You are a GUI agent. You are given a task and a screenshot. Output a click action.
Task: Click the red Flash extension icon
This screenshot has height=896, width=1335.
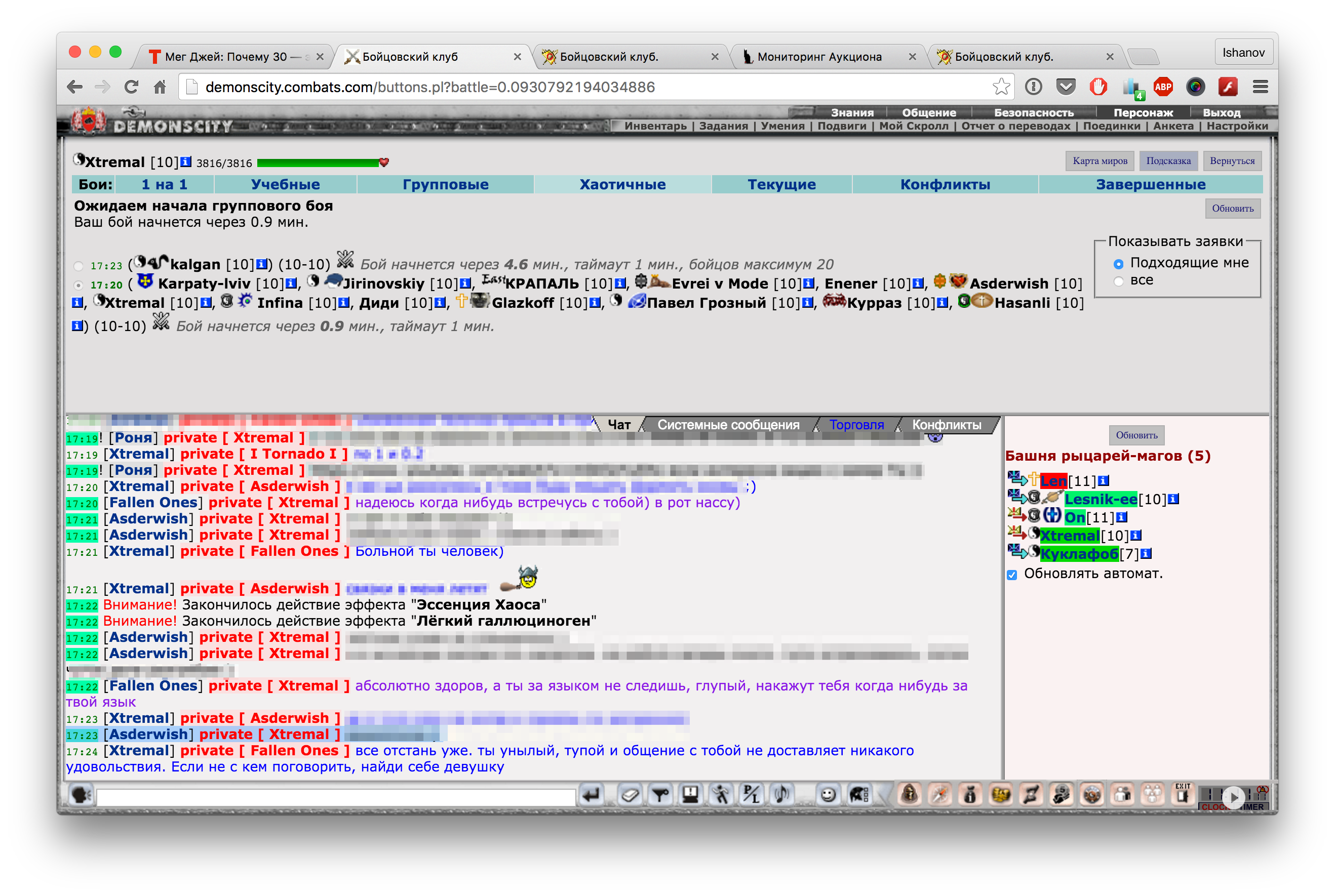(x=1228, y=87)
